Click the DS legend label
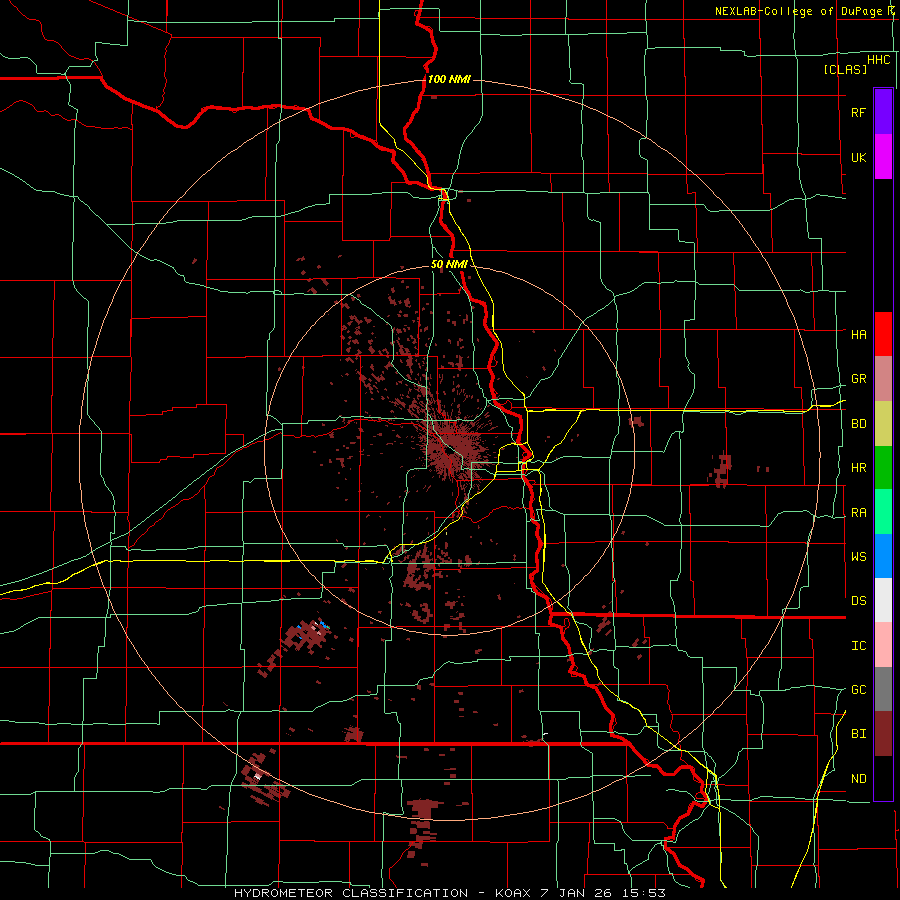Image resolution: width=900 pixels, height=900 pixels. [858, 600]
